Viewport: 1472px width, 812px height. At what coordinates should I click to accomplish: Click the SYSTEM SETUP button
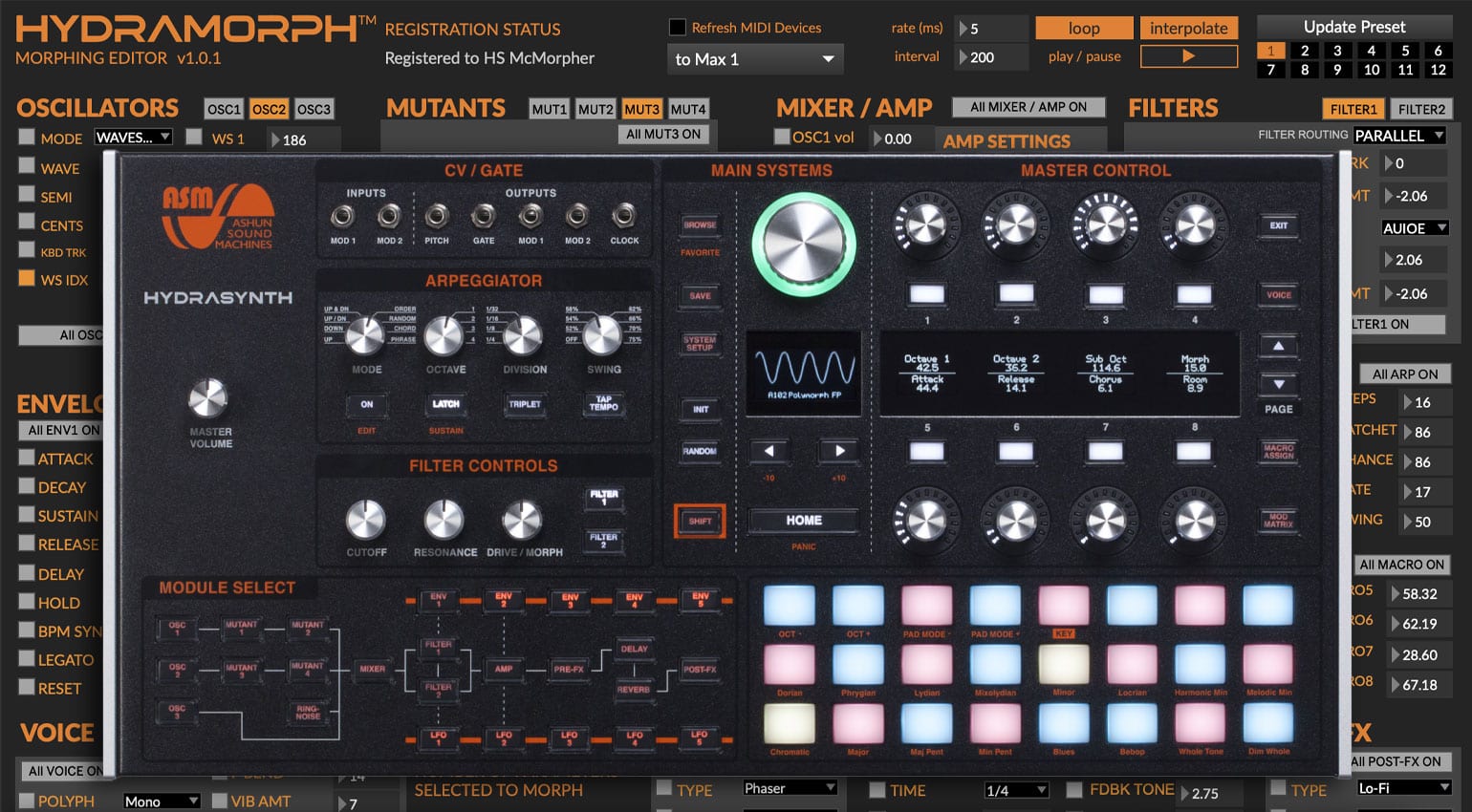[699, 342]
